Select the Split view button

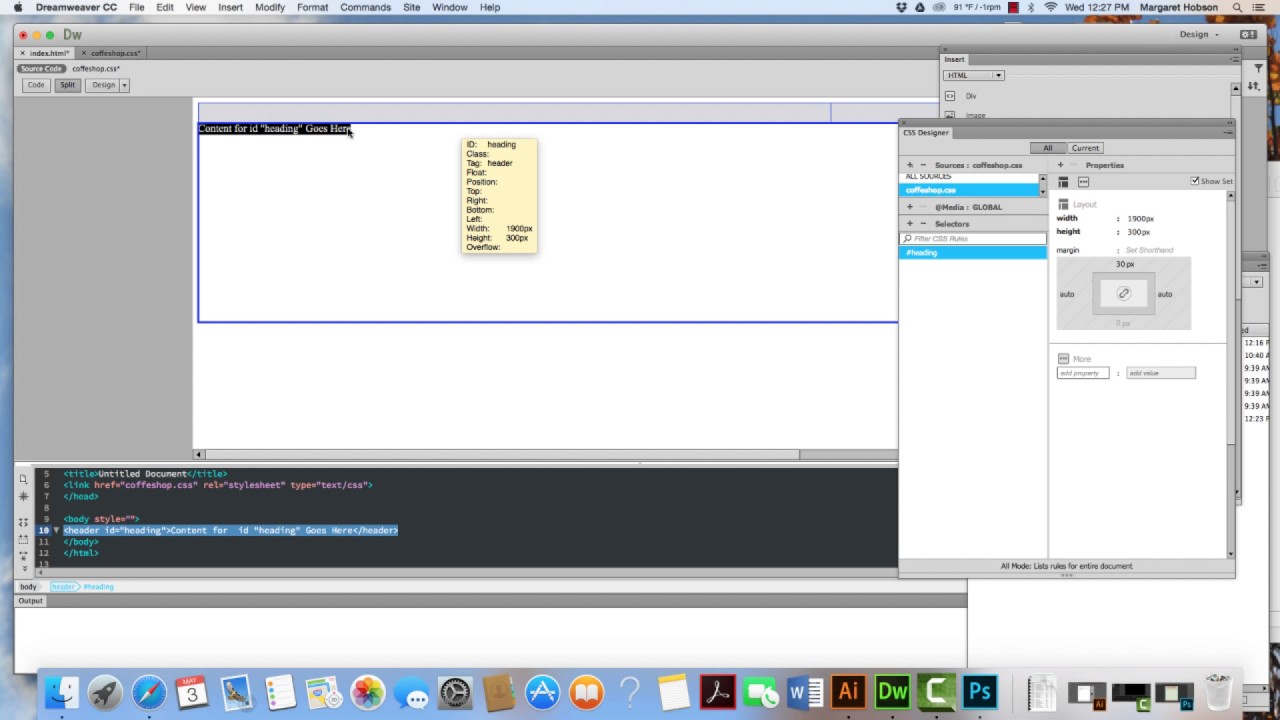67,85
